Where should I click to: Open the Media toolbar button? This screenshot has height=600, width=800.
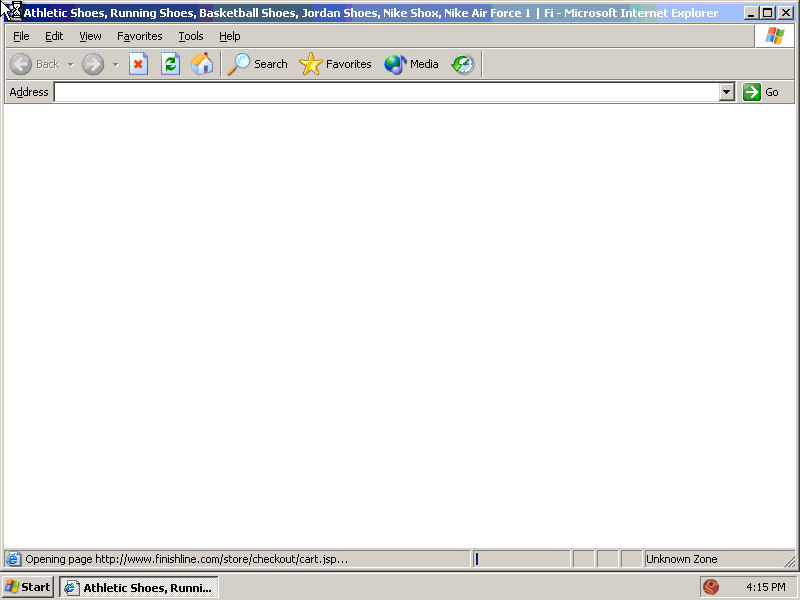[411, 64]
